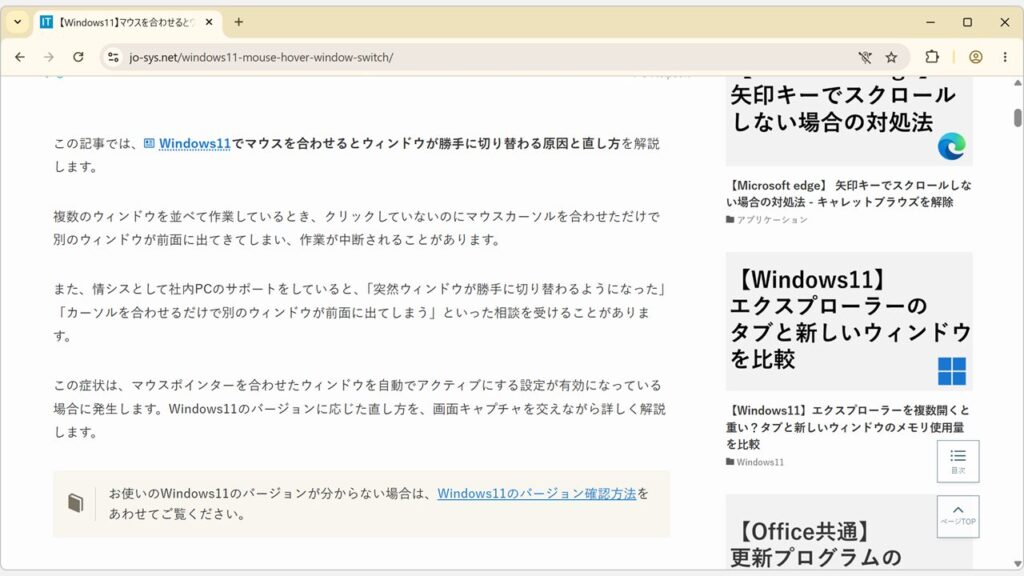This screenshot has height=576, width=1024.
Task: Go back to the previous page
Action: tap(20, 57)
